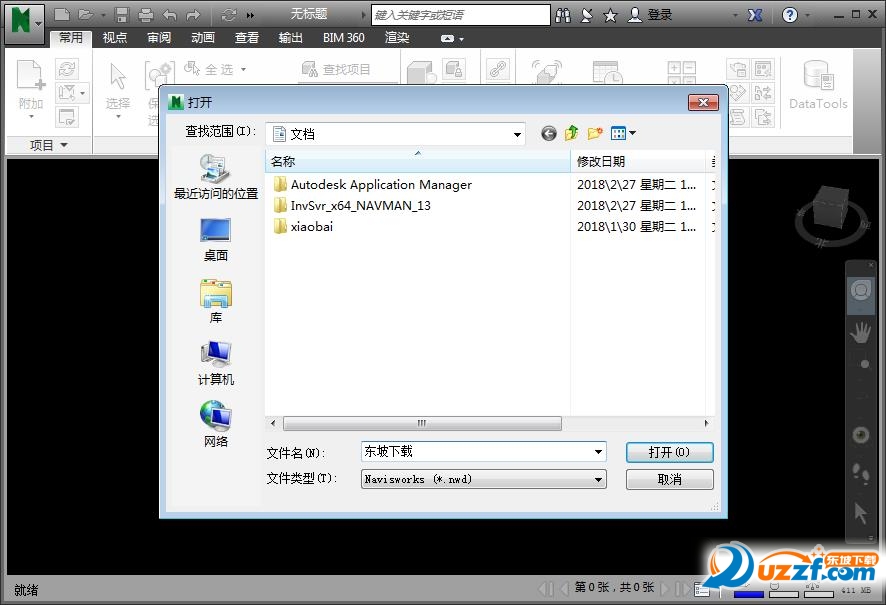
Task: Click the keyword search box in title bar
Action: 461,15
